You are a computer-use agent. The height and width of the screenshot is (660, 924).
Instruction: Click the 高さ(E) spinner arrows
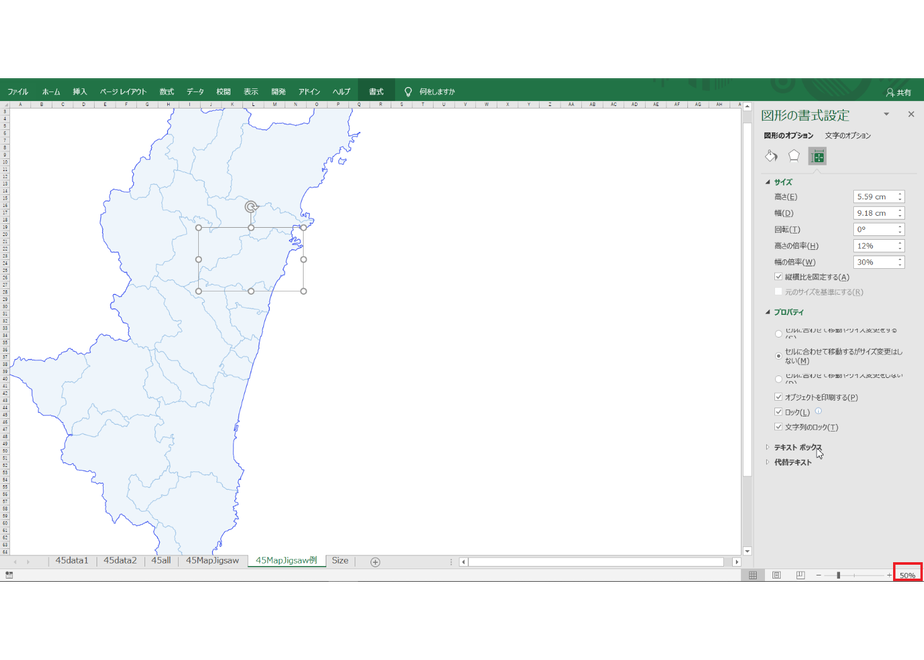(900, 197)
